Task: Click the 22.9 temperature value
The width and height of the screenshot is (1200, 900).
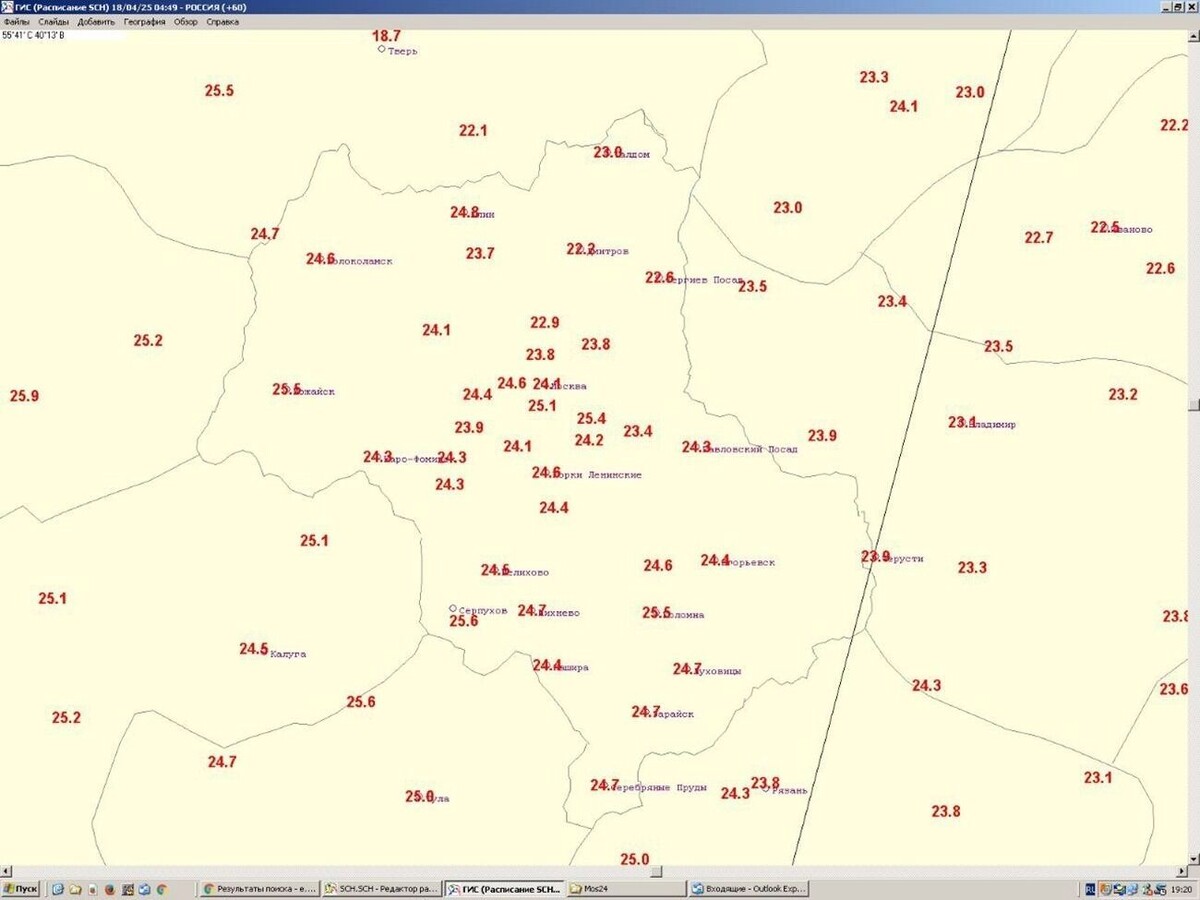Action: [545, 322]
